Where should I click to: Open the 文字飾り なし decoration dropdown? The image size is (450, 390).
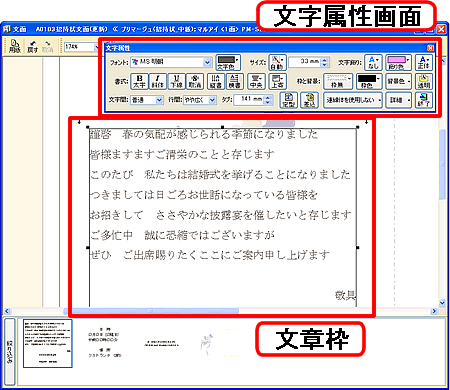(373, 62)
